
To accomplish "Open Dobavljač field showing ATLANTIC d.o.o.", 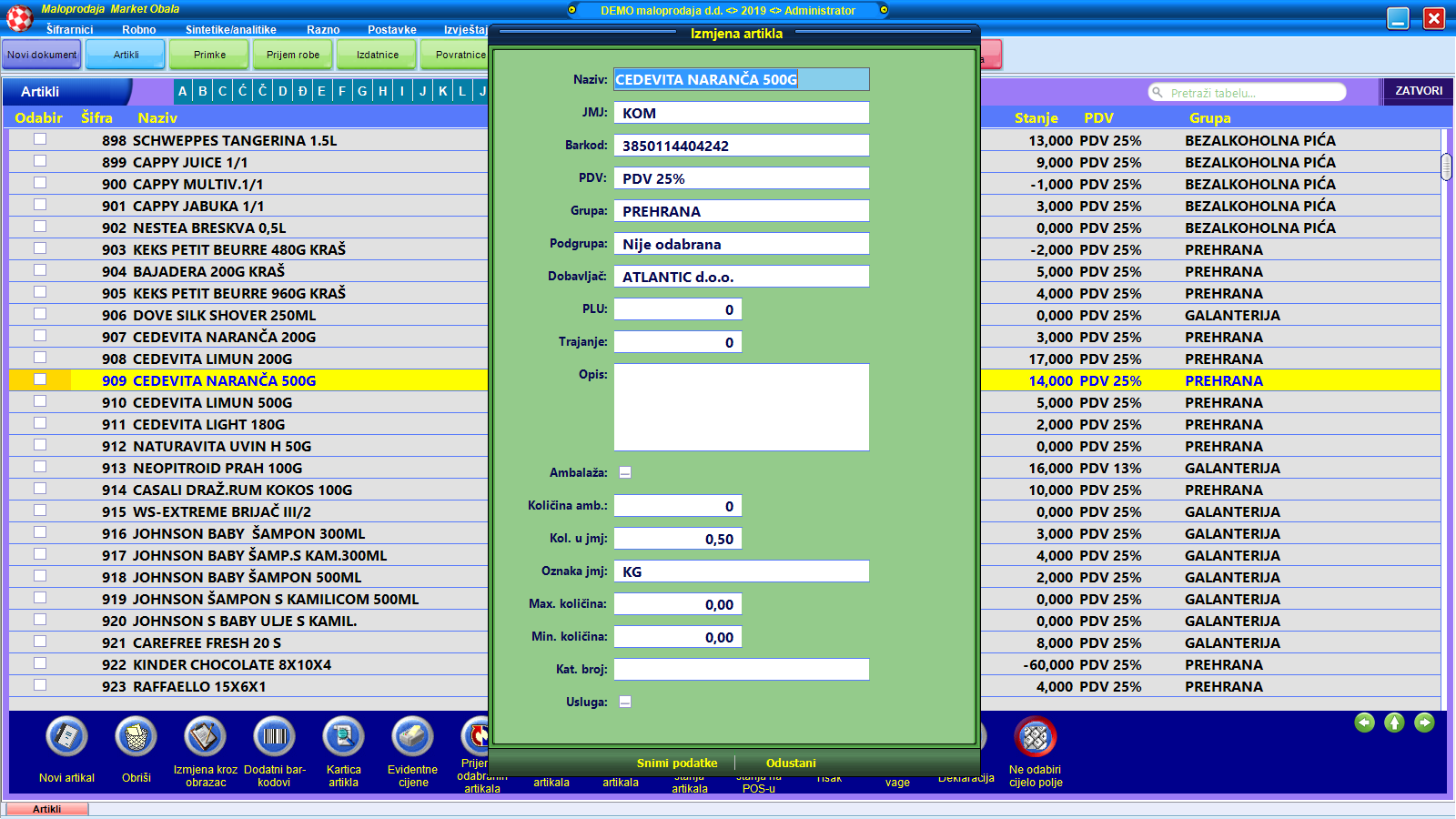I will [741, 277].
